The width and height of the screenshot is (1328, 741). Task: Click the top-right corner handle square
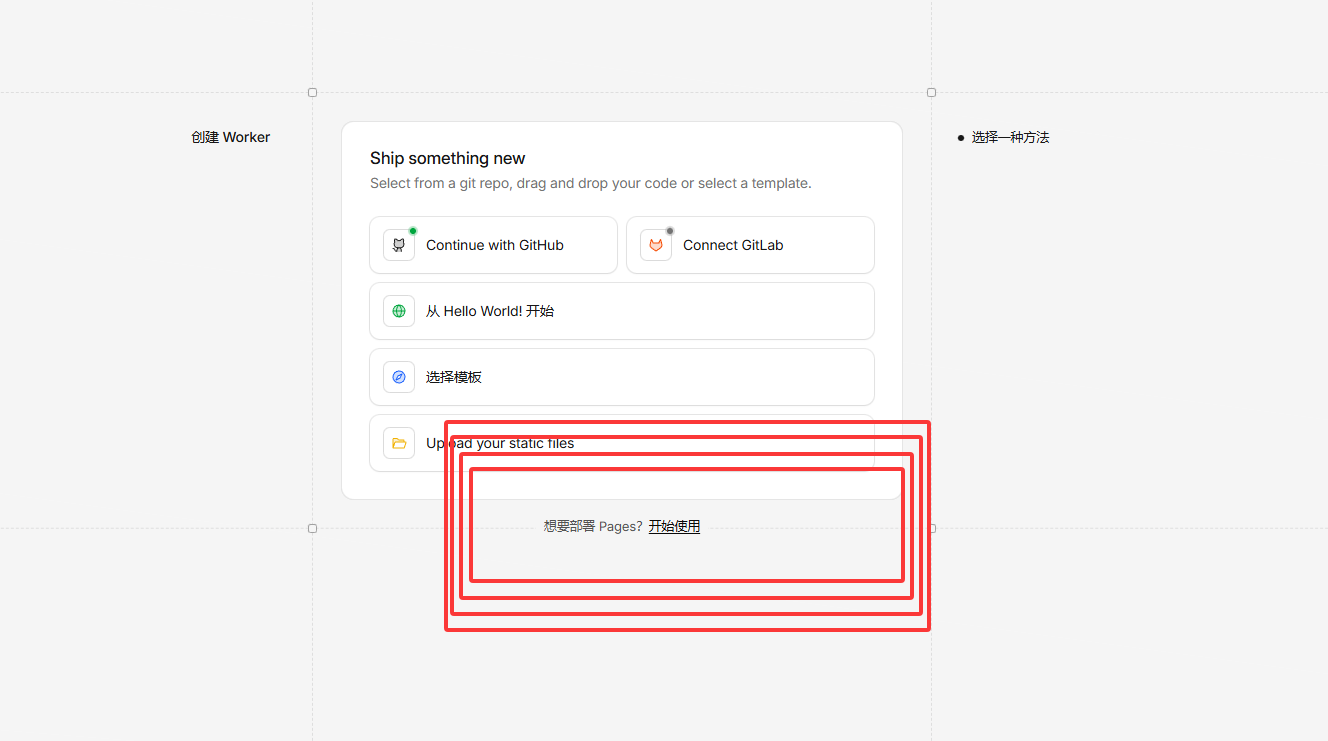coord(931,92)
